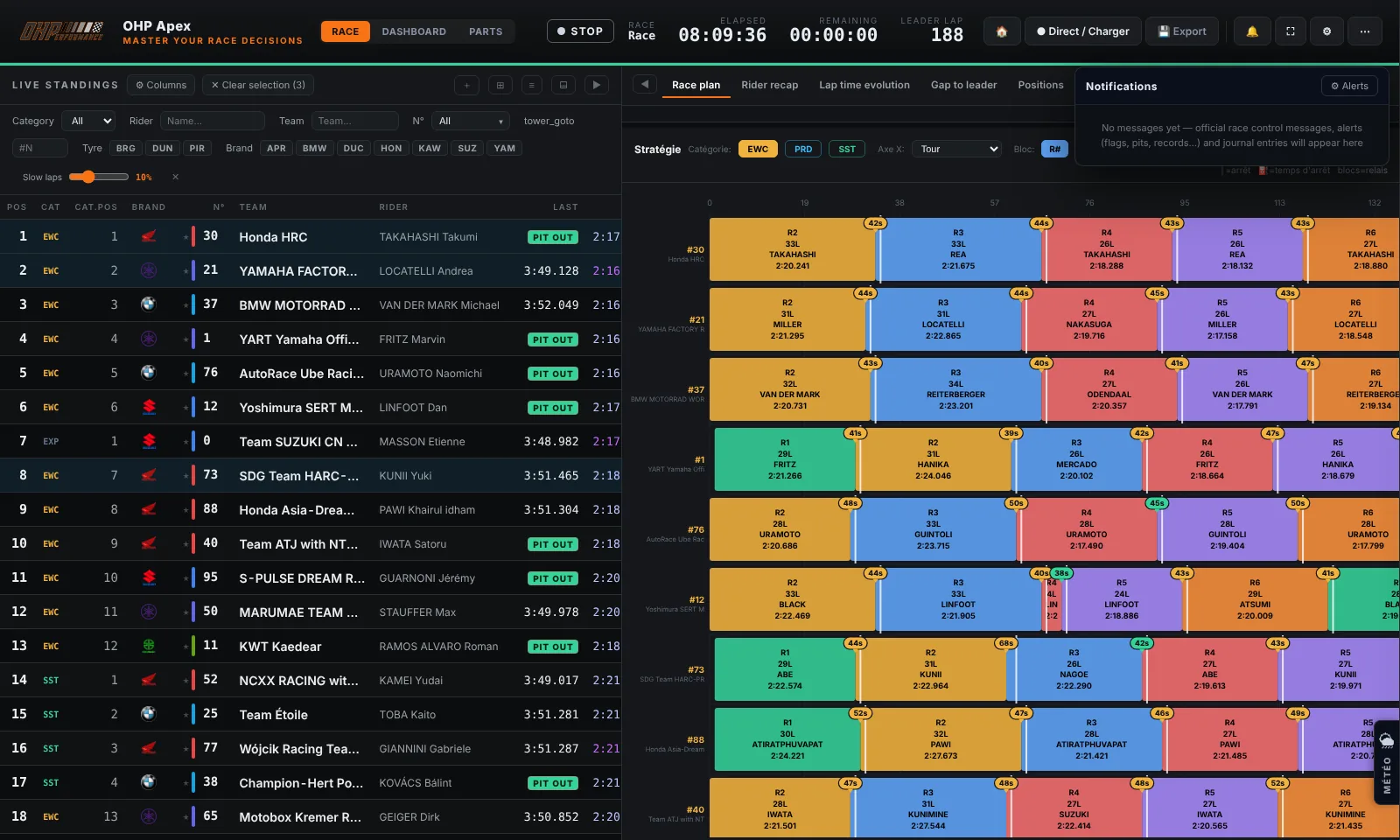Focus the Rider Name input field
This screenshot has width=1400, height=840.
click(213, 121)
